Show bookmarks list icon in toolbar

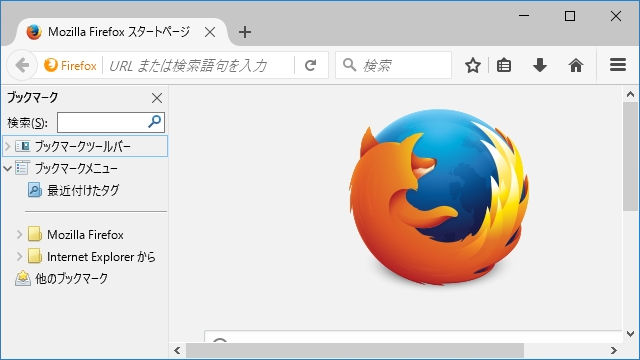click(x=504, y=65)
